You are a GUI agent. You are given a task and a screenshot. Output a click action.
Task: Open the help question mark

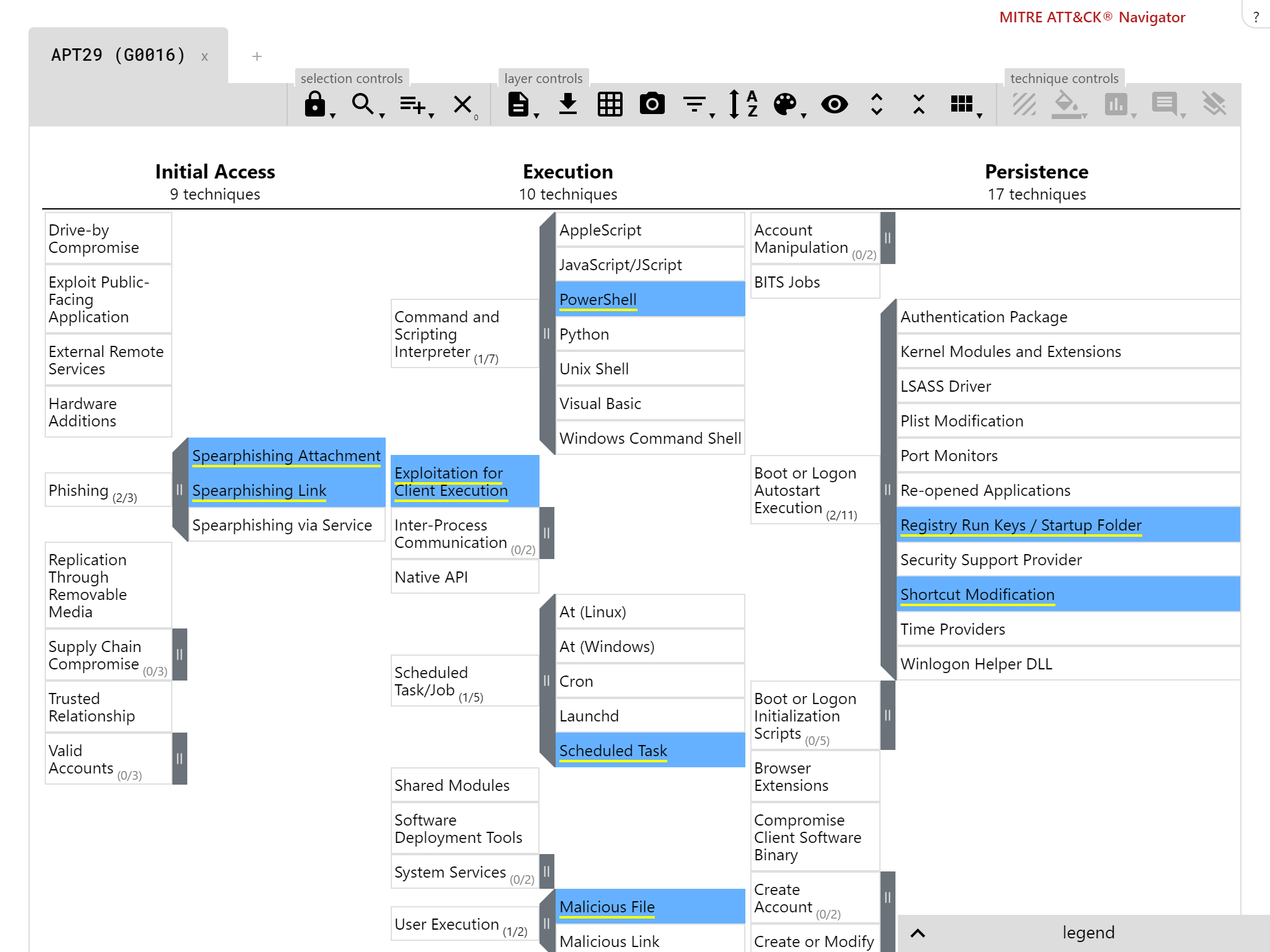1256,17
